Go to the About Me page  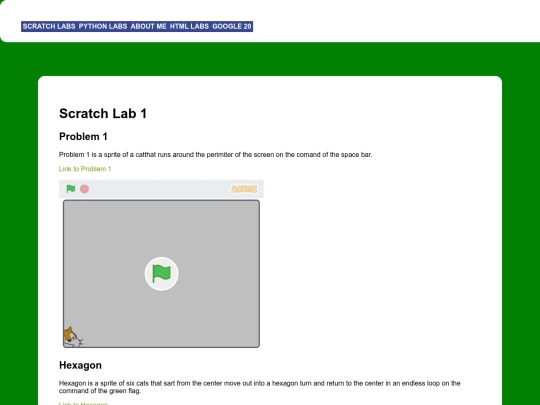pyautogui.click(x=148, y=27)
